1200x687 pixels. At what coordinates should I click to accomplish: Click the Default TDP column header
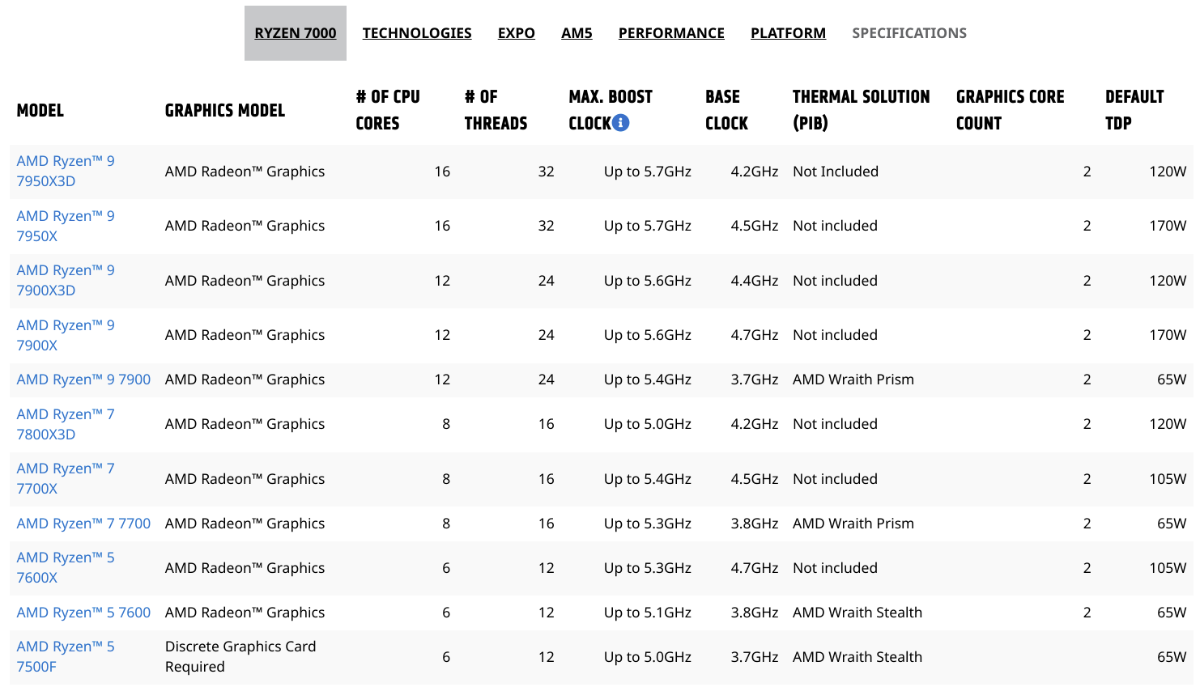pos(1134,110)
